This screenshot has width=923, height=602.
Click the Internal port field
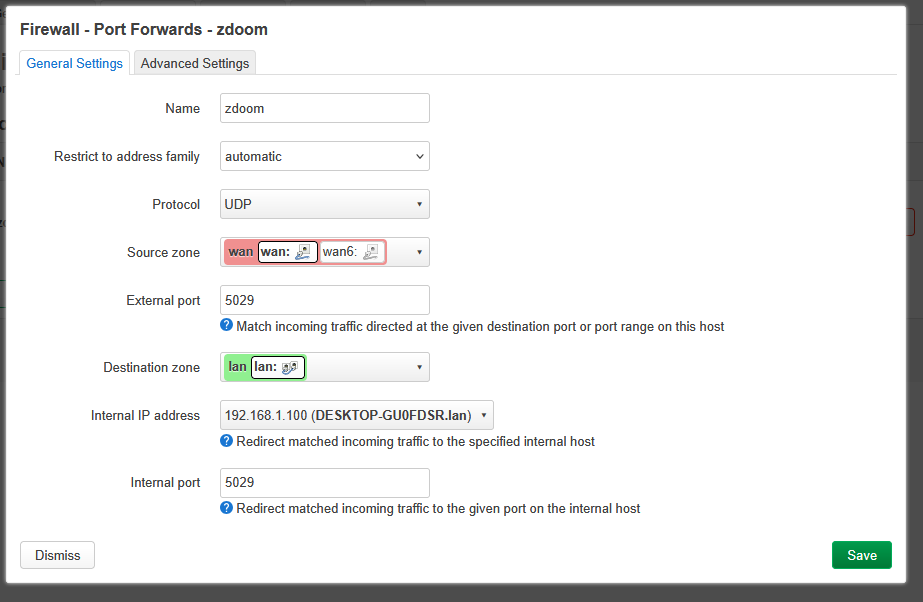click(324, 483)
